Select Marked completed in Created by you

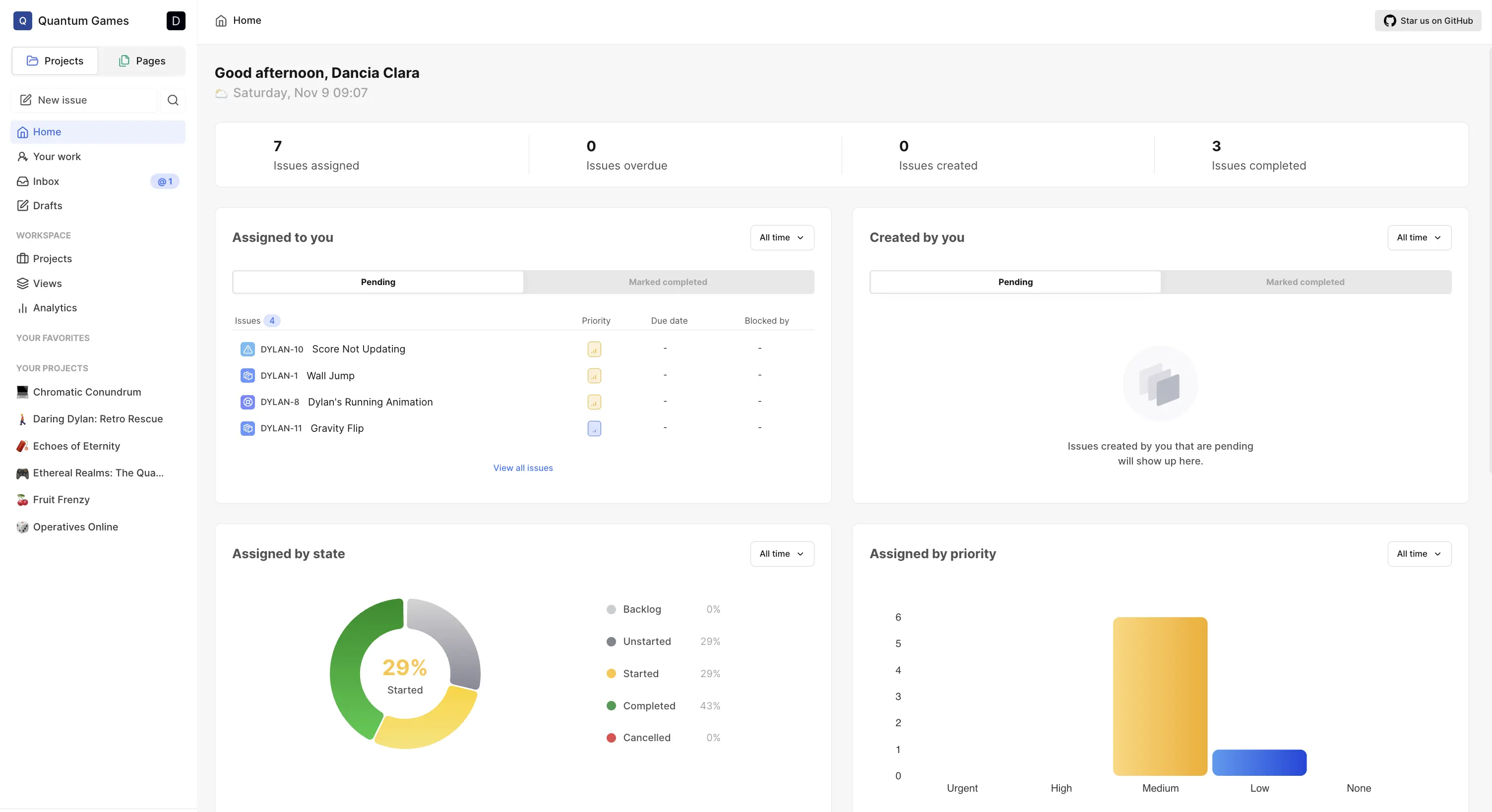tap(1305, 282)
